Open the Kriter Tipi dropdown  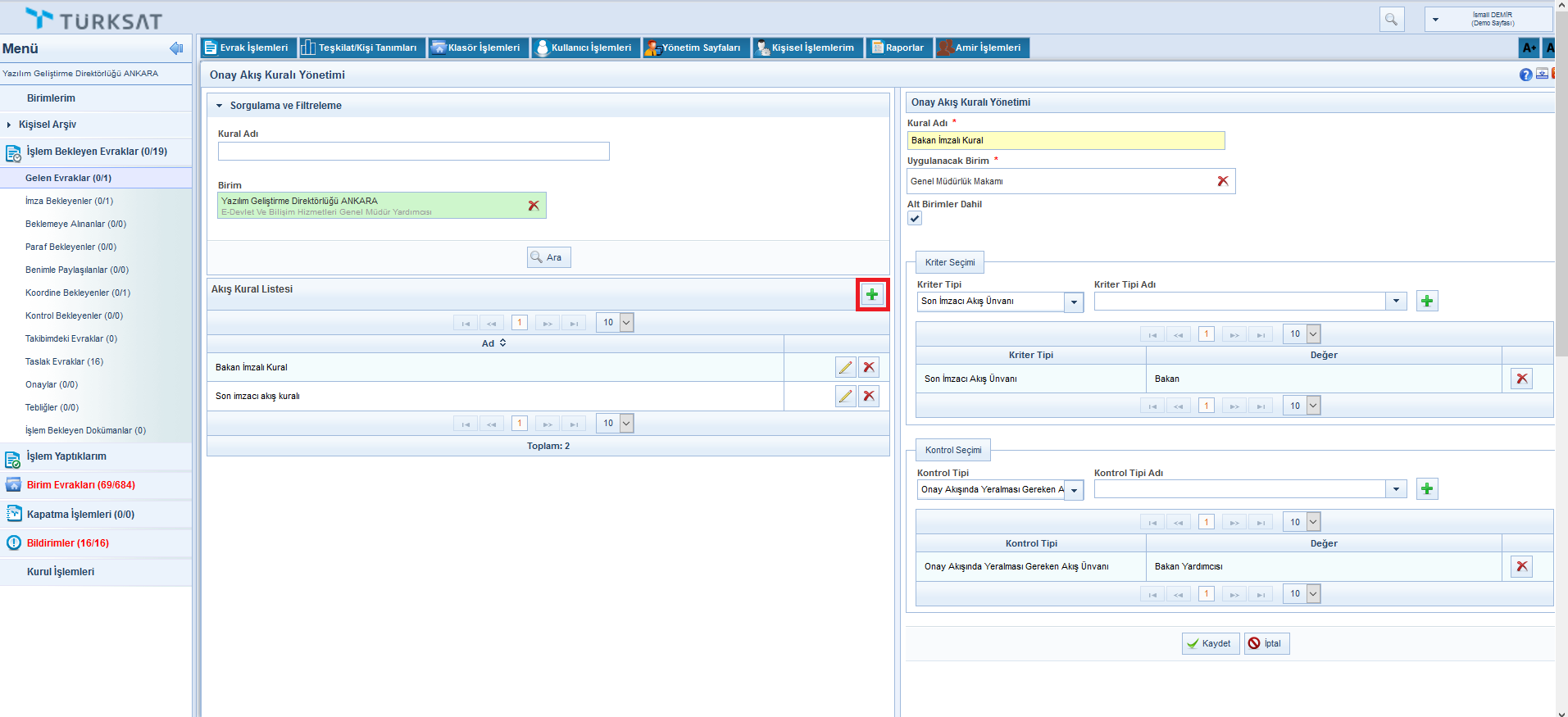pyautogui.click(x=1074, y=302)
